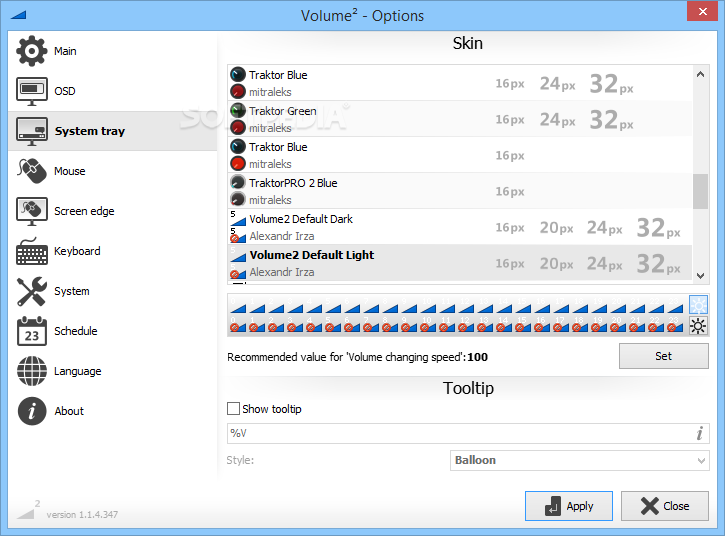This screenshot has width=725, height=536.
Task: Go to the Mouse tab label
Action: pos(70,171)
